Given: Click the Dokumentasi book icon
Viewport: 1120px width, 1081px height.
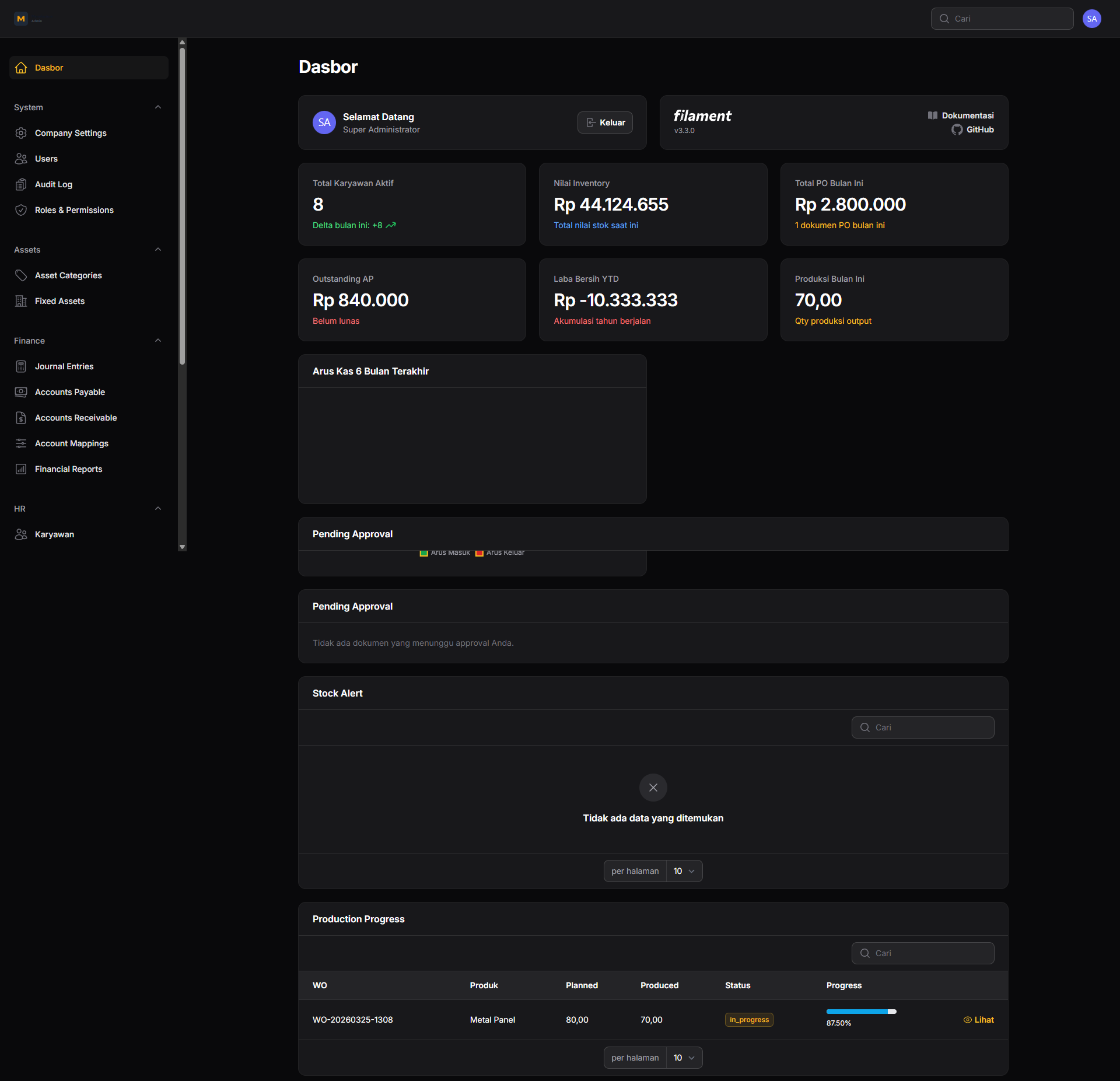Looking at the screenshot, I should coord(933,116).
